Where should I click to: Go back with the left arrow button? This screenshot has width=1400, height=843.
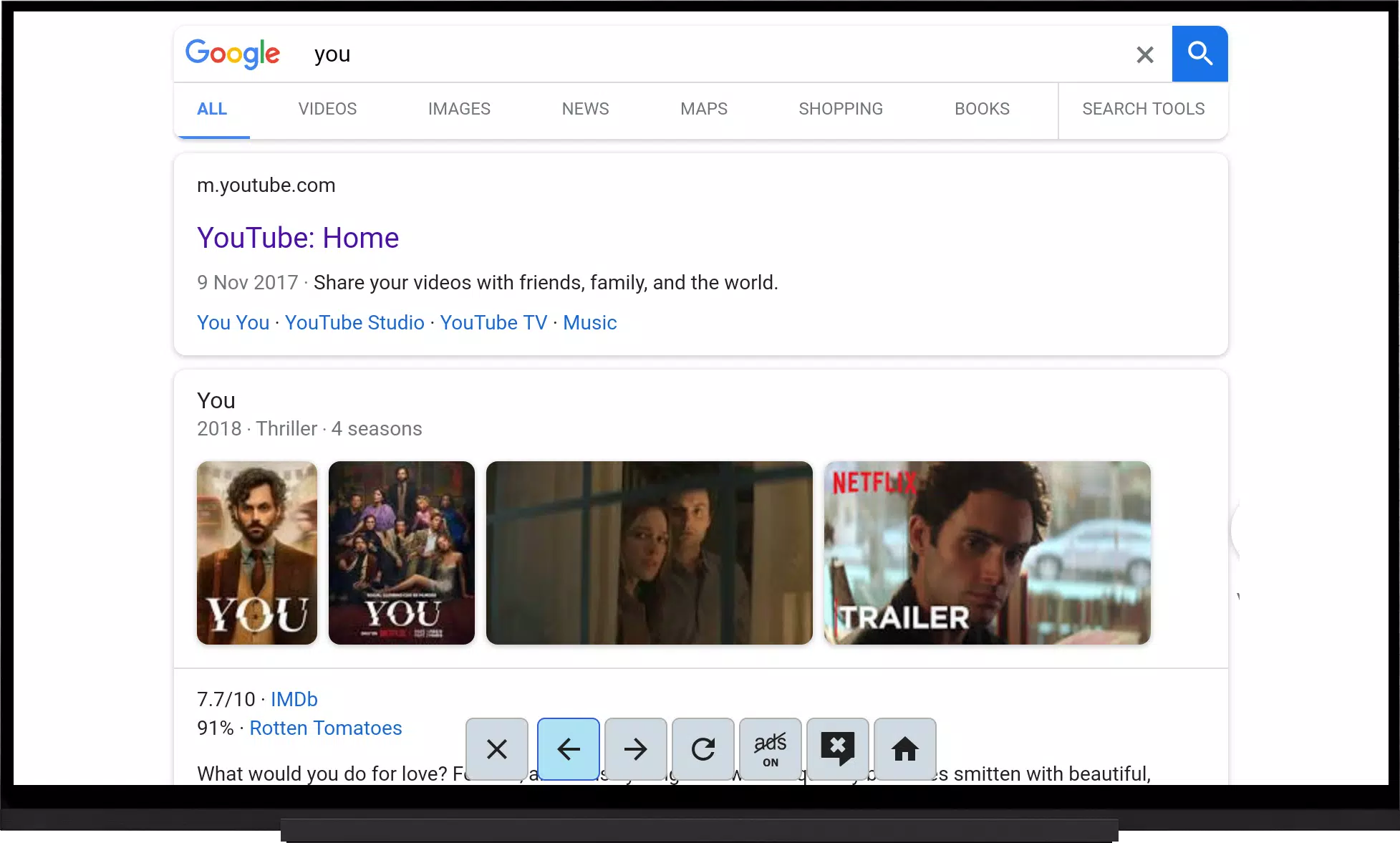coord(569,749)
